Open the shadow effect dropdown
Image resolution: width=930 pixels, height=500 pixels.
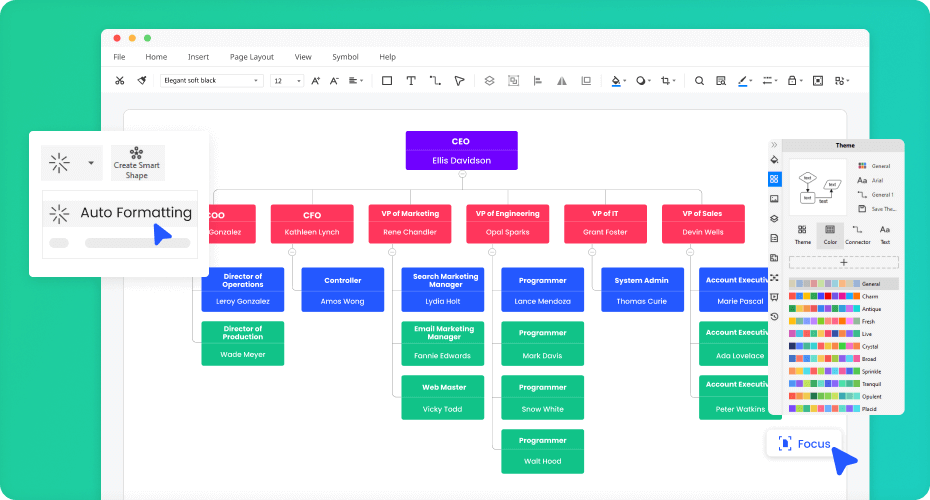pos(644,81)
